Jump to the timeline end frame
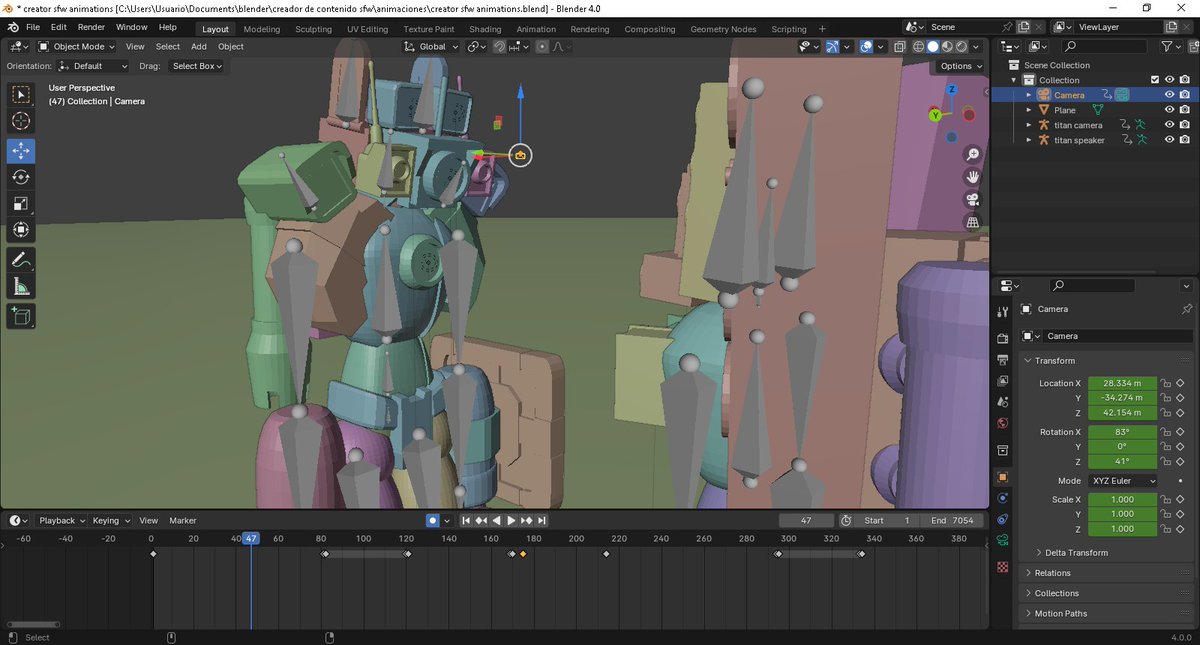 541,520
